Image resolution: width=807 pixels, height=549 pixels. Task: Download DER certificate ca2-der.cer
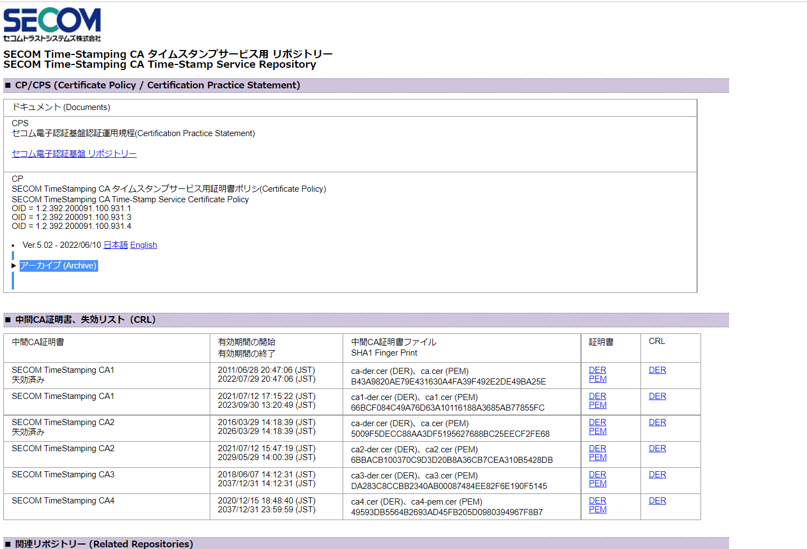click(597, 449)
